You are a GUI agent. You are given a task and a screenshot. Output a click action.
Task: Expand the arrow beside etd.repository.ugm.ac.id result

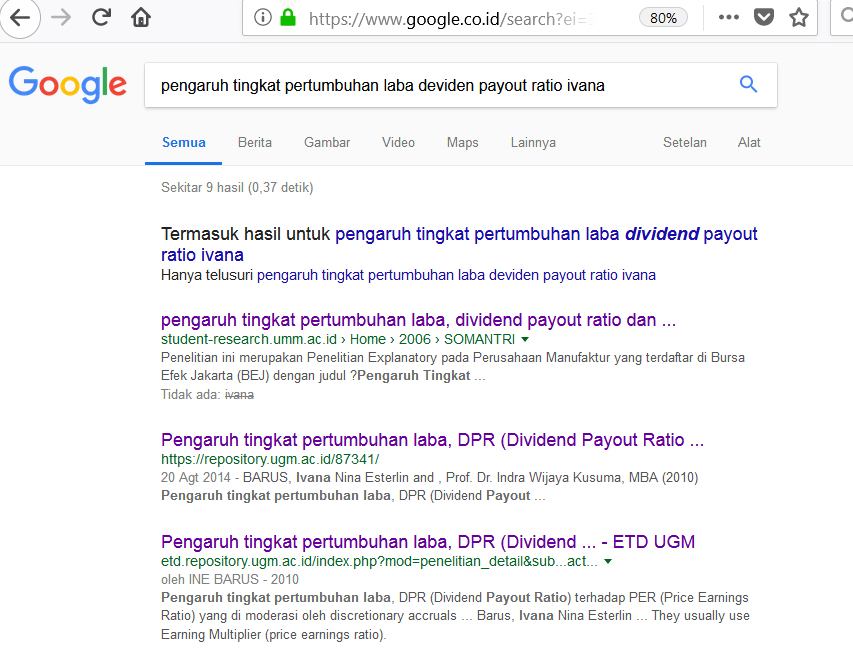tap(607, 562)
